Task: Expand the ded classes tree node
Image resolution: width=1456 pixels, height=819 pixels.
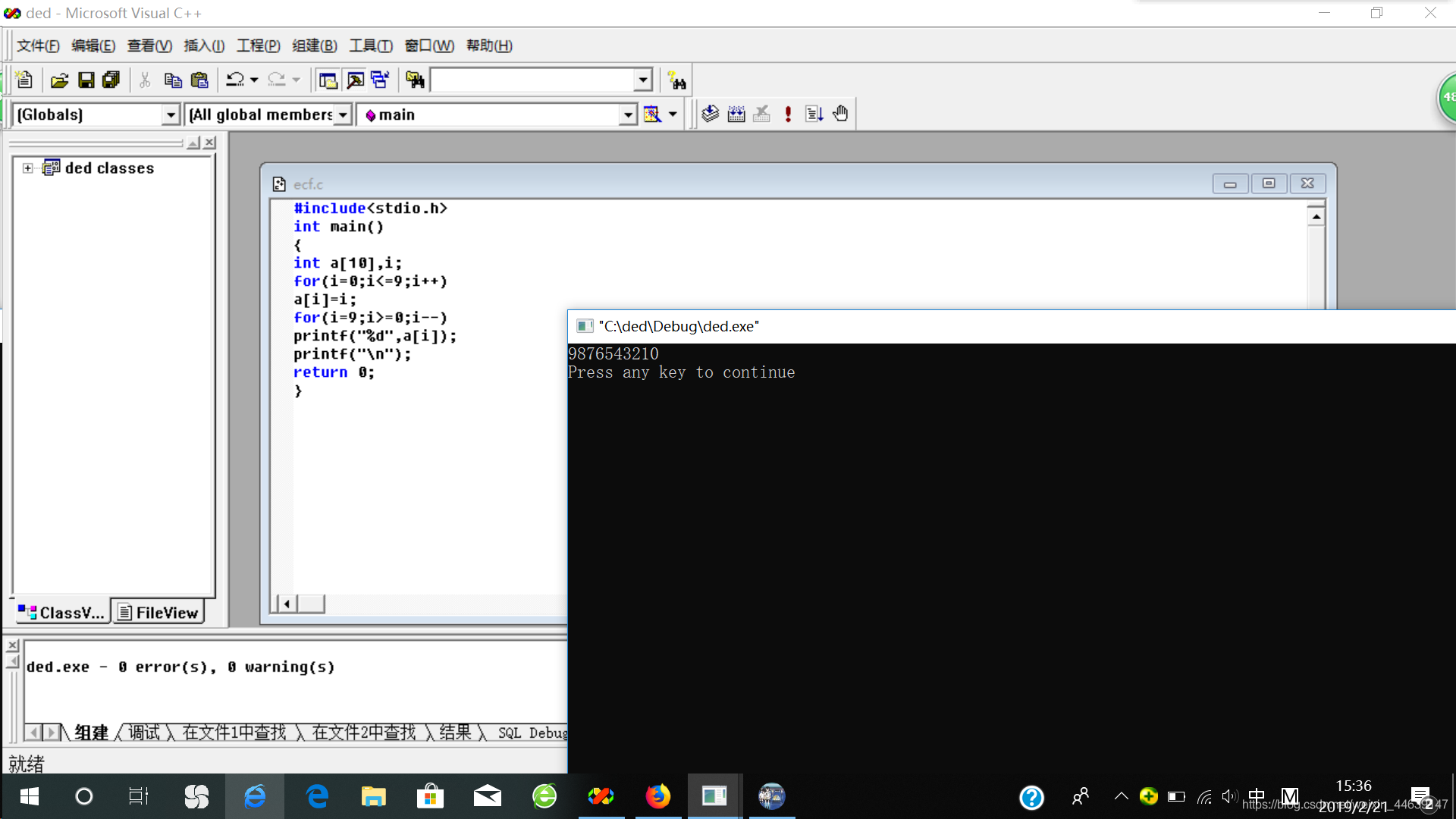Action: point(28,168)
